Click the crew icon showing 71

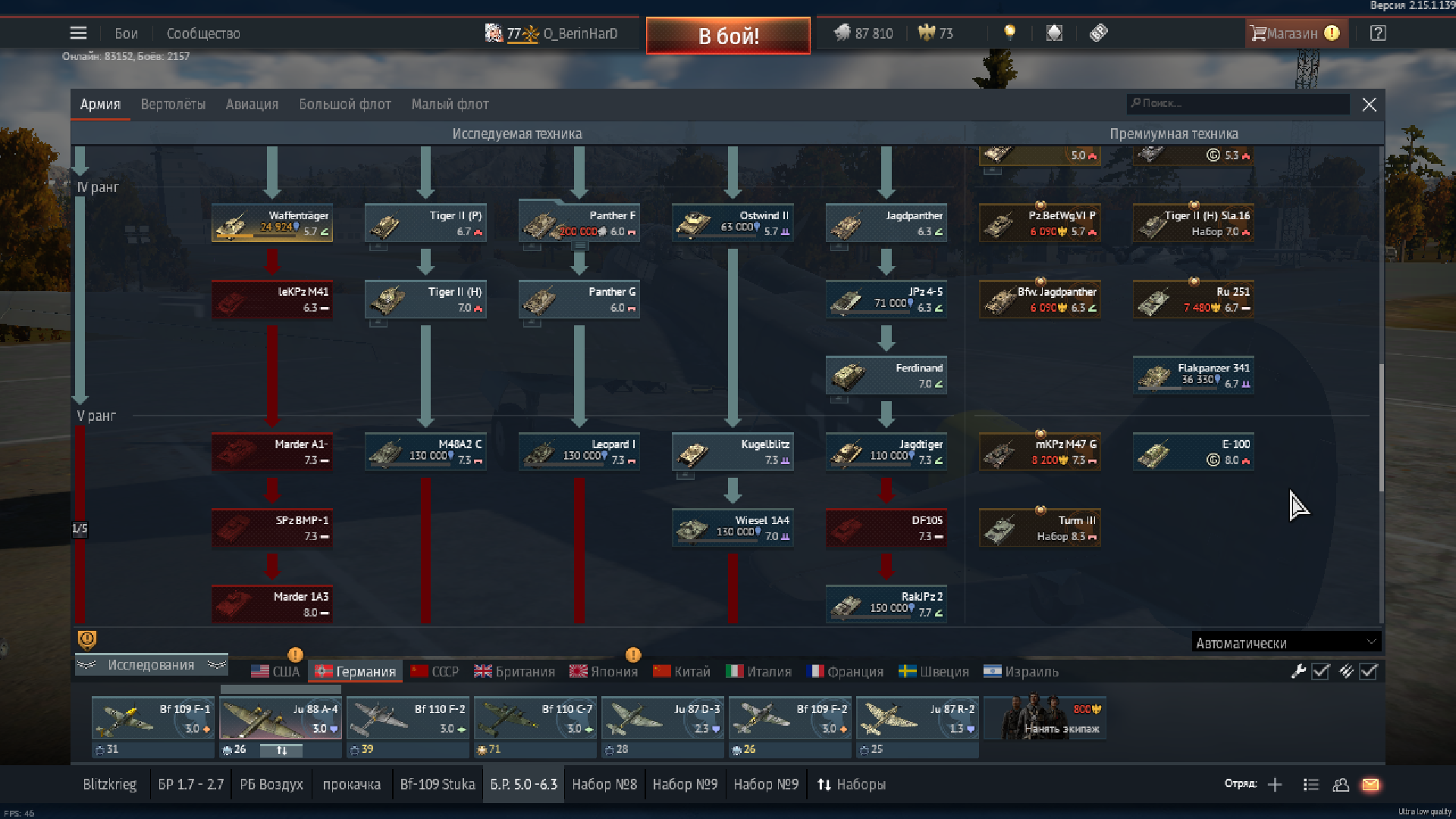click(482, 749)
